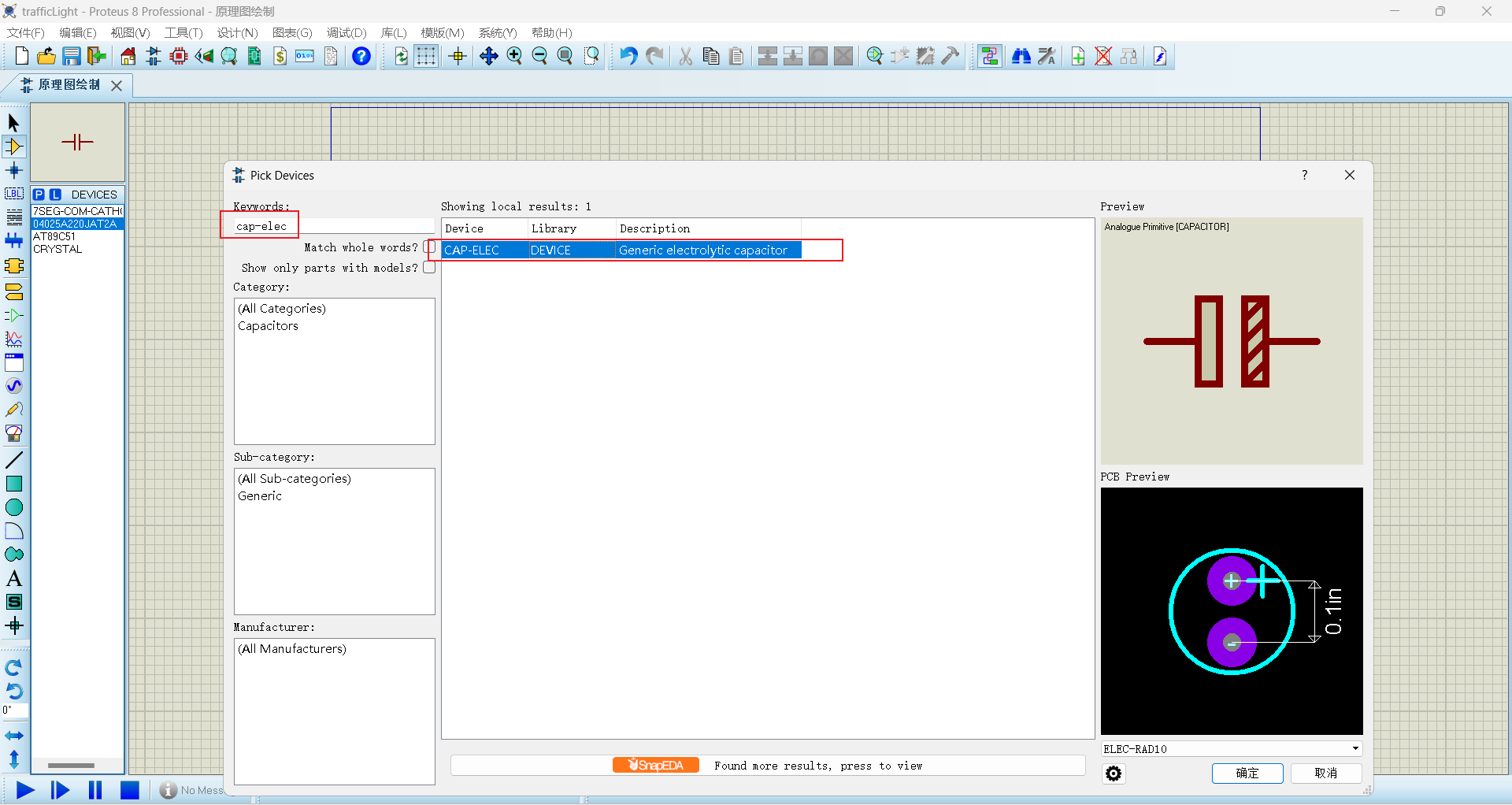Click the Save Project toolbar icon
1512x805 pixels.
coord(72,56)
